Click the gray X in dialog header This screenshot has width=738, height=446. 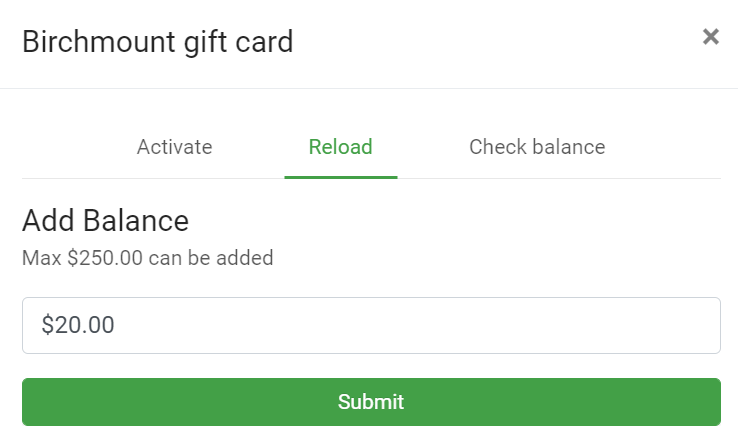(710, 38)
